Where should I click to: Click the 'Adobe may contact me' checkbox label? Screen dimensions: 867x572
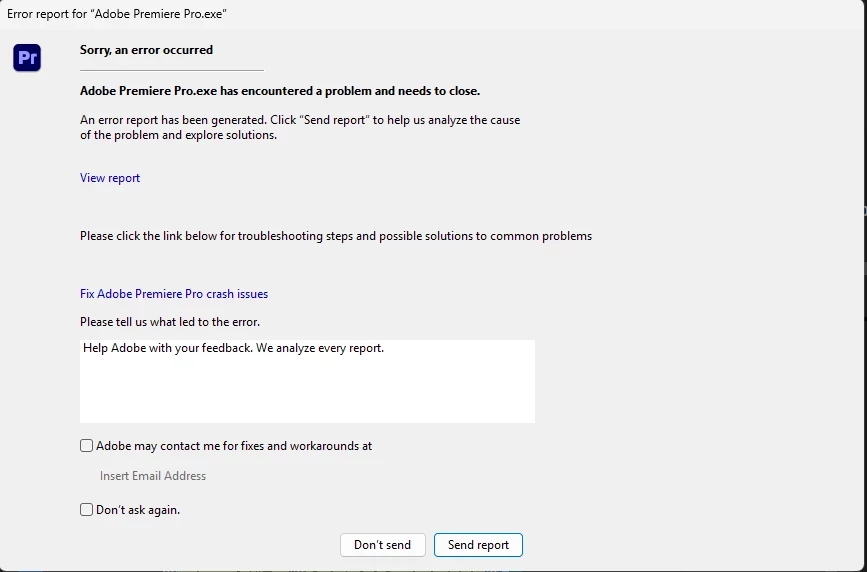[234, 446]
